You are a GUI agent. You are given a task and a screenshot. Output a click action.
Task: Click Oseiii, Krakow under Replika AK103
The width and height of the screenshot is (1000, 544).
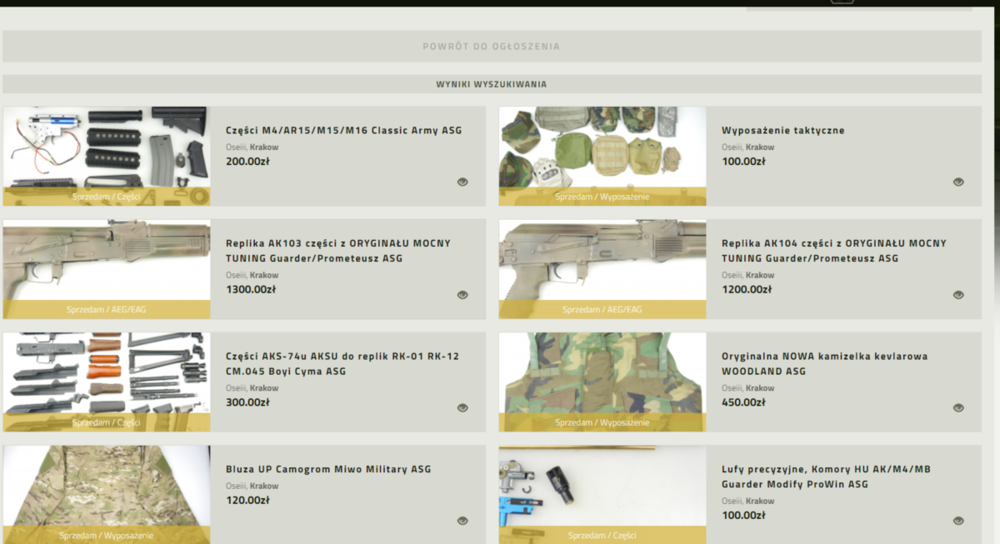(252, 275)
